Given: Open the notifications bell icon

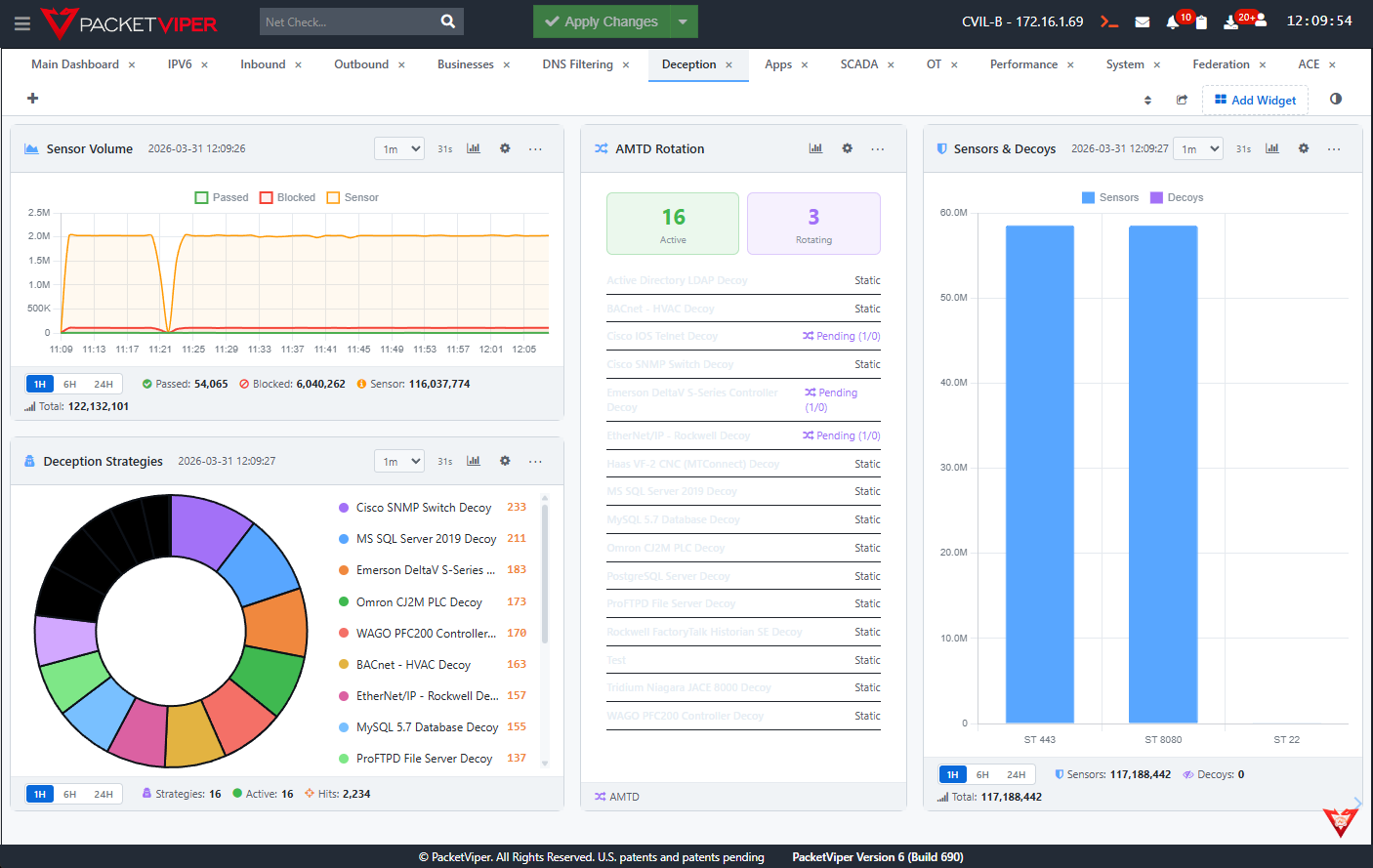Looking at the screenshot, I should tap(1173, 21).
